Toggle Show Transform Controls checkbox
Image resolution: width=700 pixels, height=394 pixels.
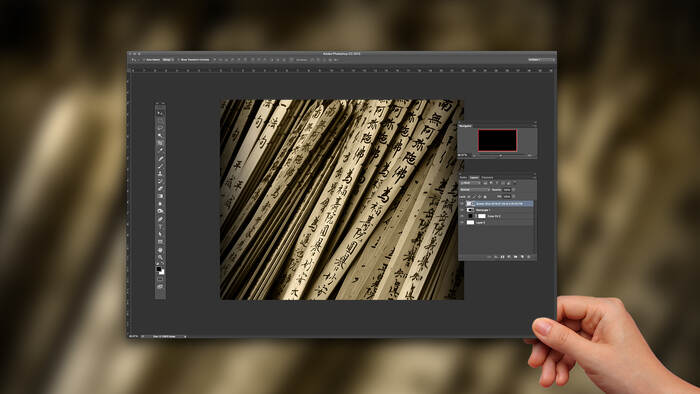[179, 60]
